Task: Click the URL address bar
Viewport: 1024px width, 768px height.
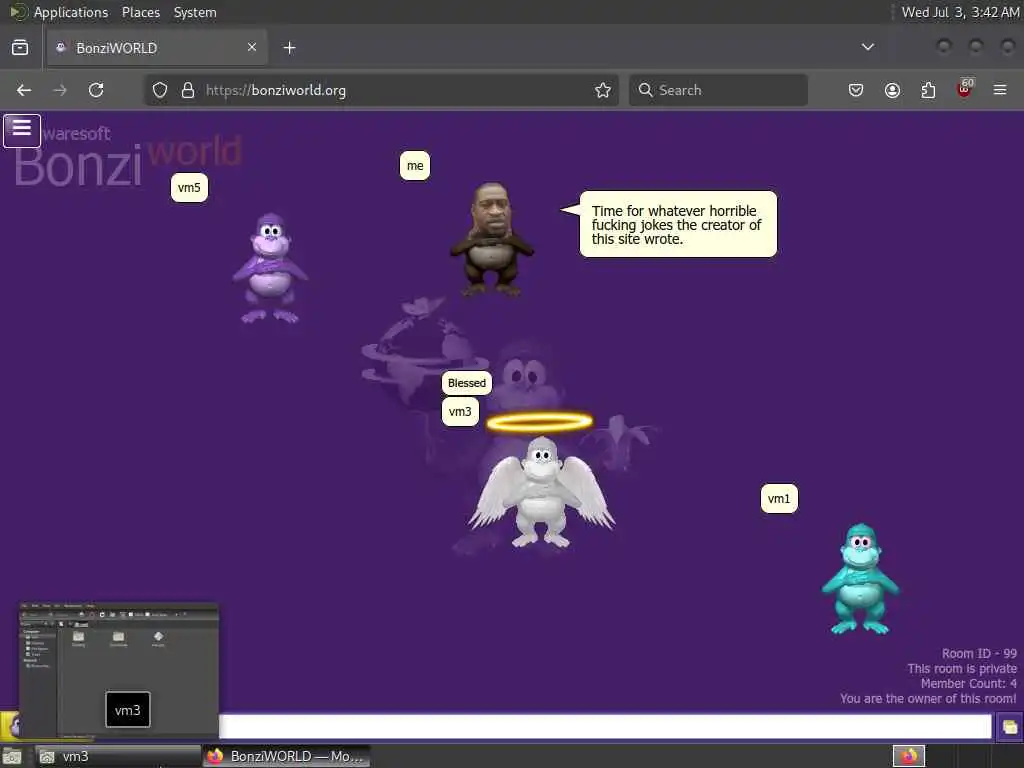Action: click(x=381, y=90)
